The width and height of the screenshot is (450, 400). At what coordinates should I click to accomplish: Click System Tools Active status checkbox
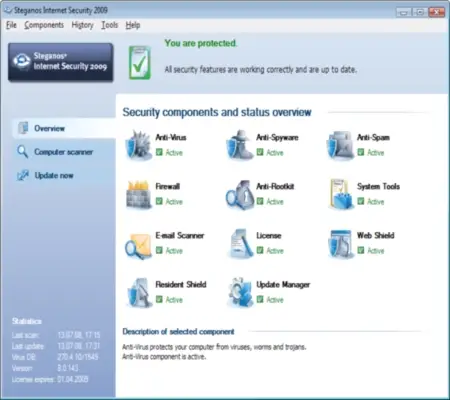(361, 201)
